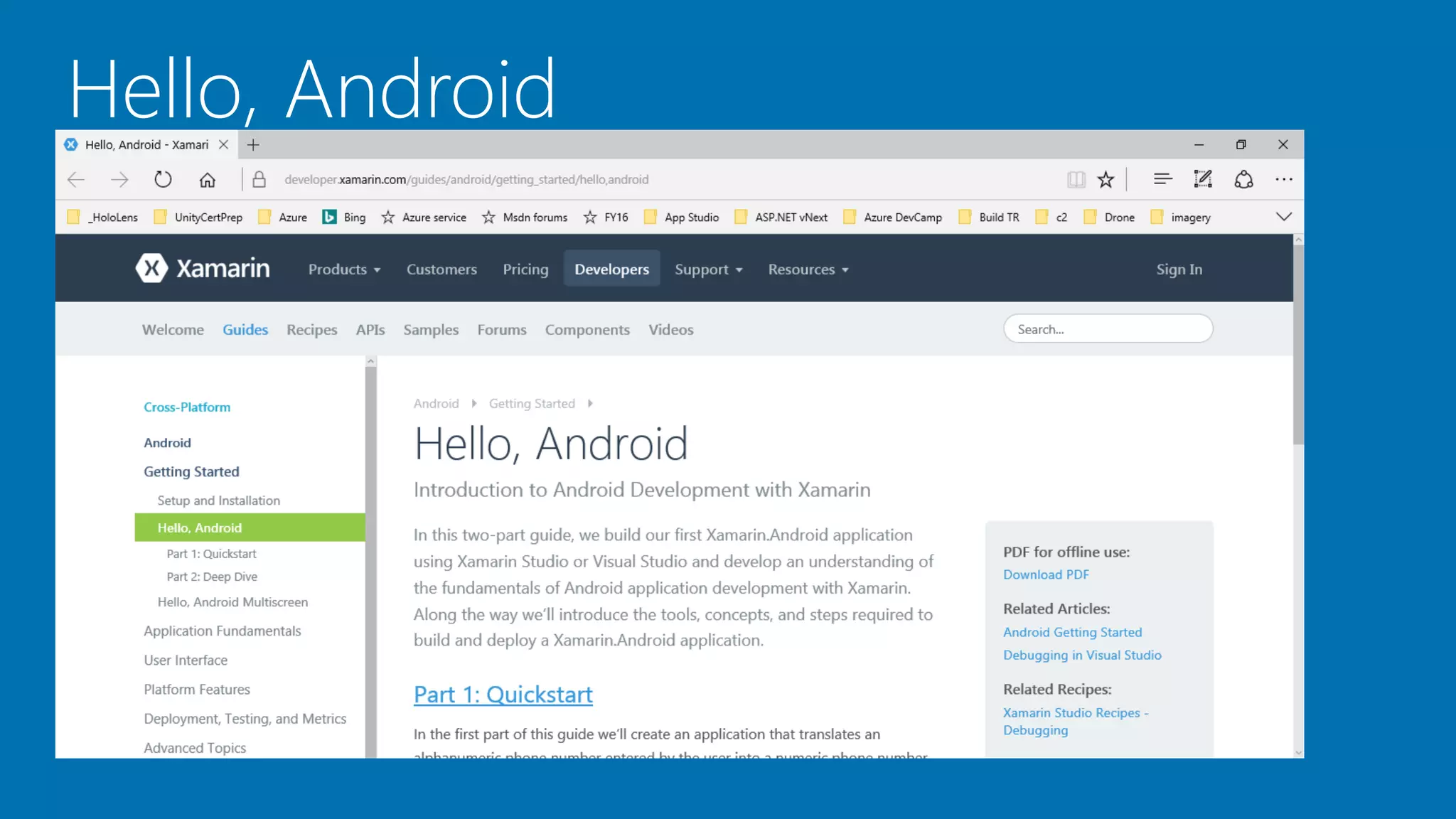Image resolution: width=1456 pixels, height=819 pixels.
Task: Open App Studio favorites folder
Action: 681,218
